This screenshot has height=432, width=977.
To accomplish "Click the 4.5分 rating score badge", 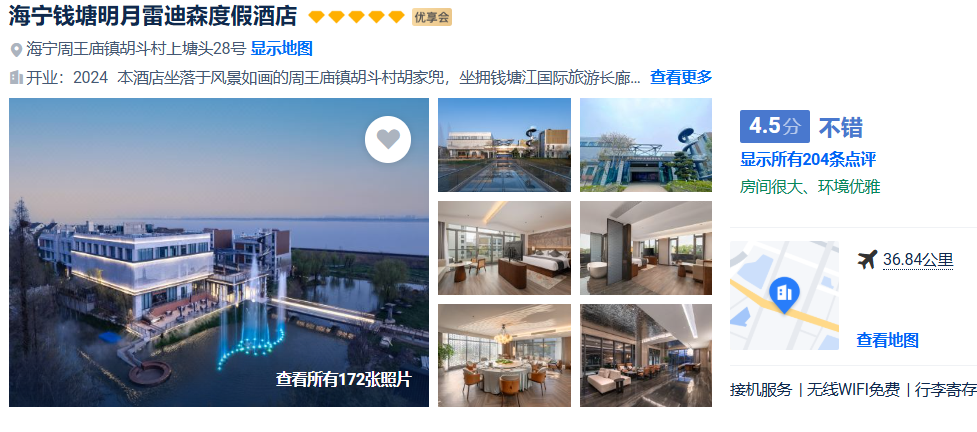I will click(x=774, y=127).
